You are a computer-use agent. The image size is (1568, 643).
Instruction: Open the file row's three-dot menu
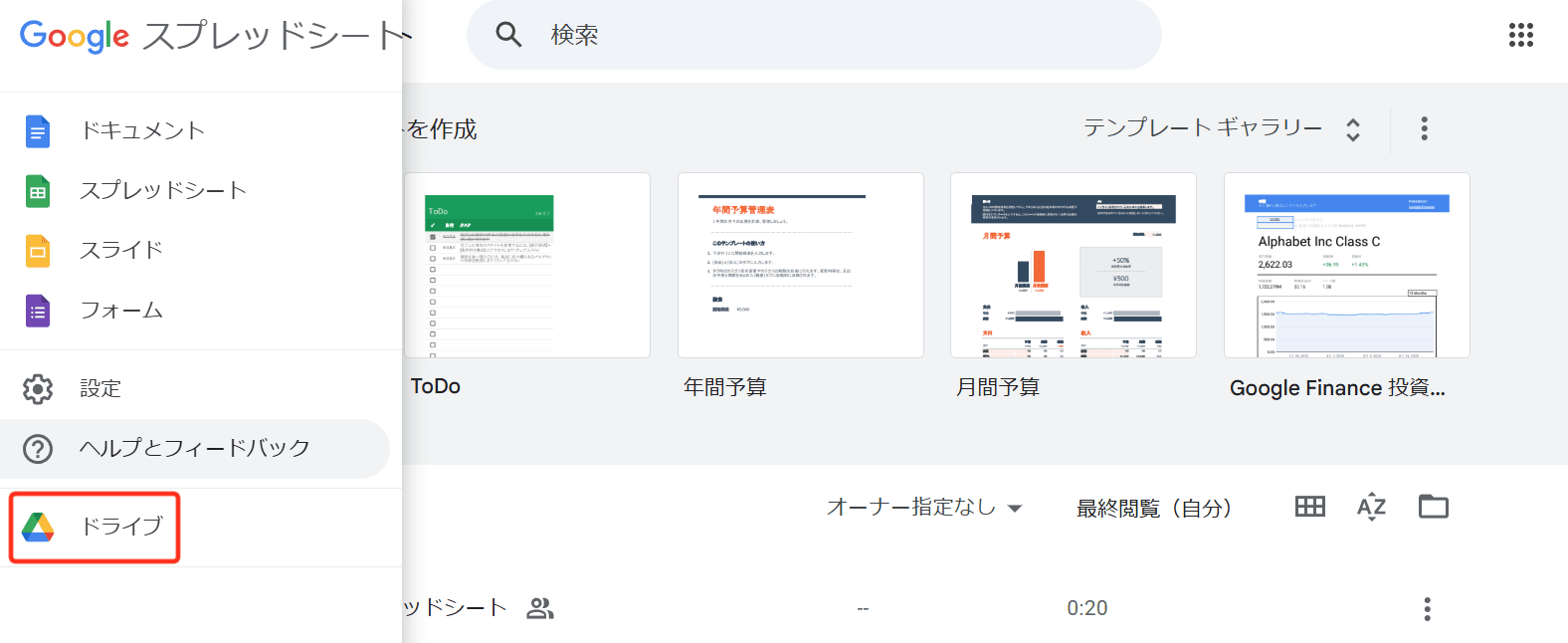pyautogui.click(x=1427, y=608)
